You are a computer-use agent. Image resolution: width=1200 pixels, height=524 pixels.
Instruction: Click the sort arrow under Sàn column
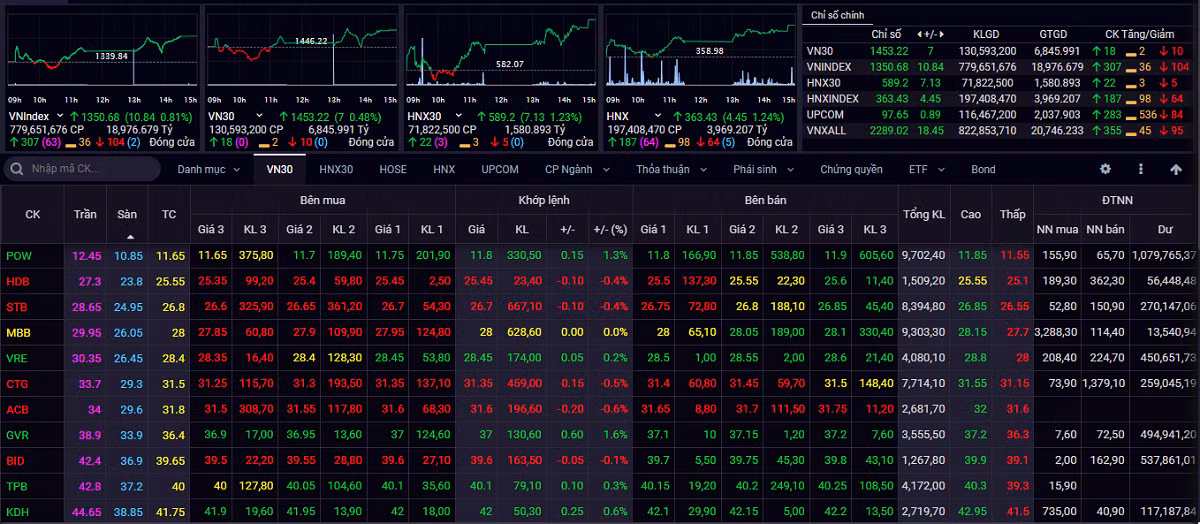(x=128, y=237)
